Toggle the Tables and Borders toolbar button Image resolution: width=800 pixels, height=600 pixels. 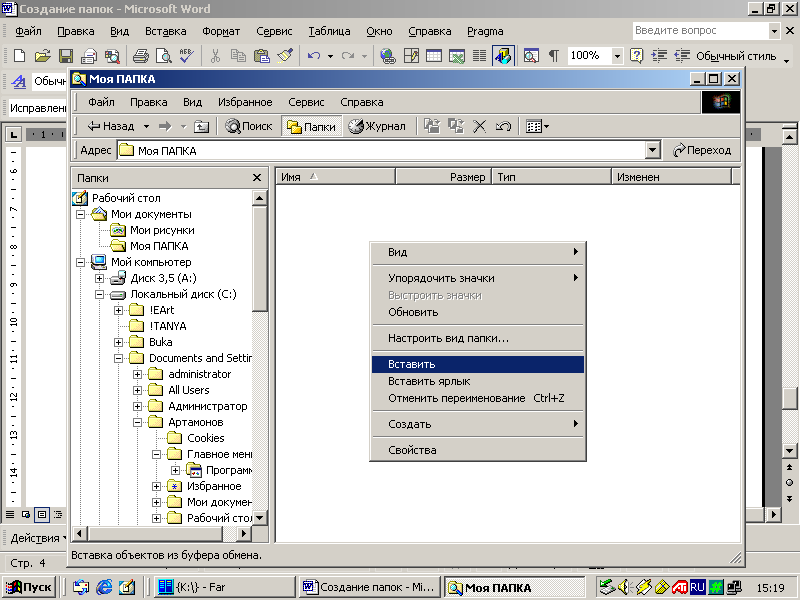(x=411, y=56)
